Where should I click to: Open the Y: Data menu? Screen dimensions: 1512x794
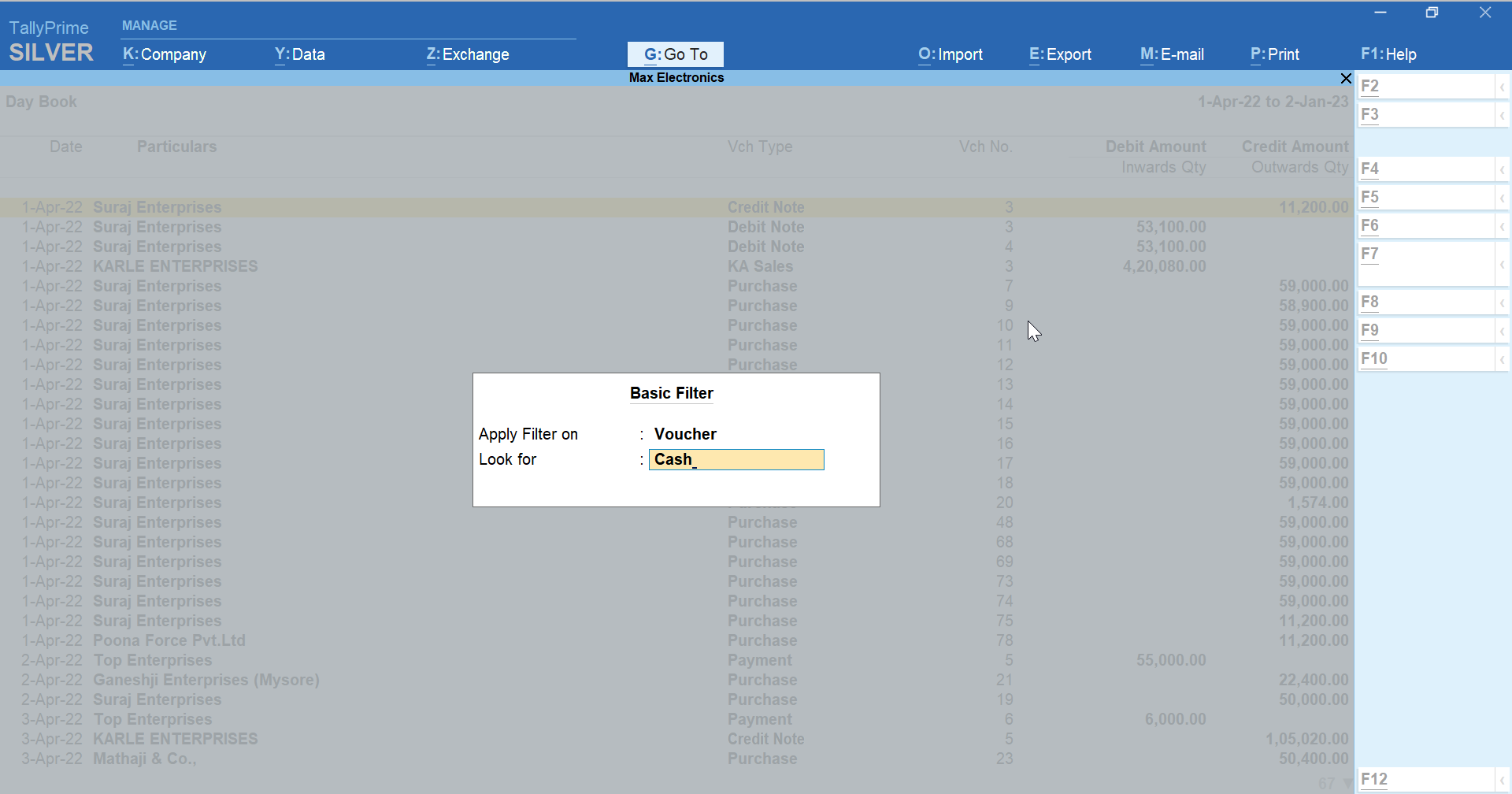[x=299, y=54]
